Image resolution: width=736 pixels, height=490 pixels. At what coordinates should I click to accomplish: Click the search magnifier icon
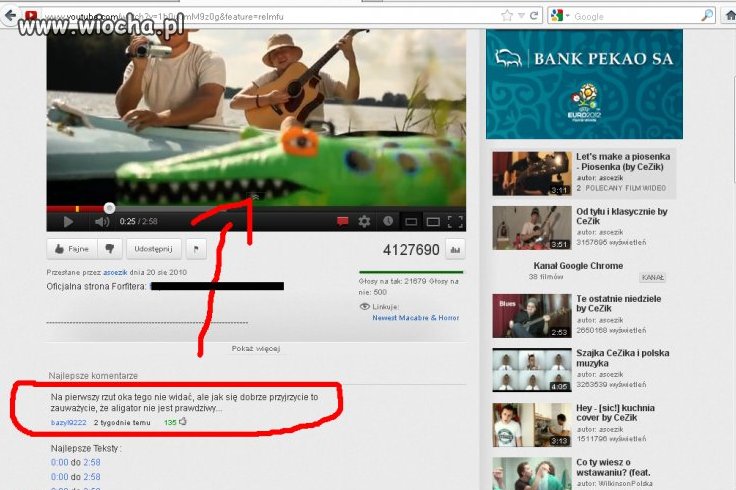coord(707,16)
